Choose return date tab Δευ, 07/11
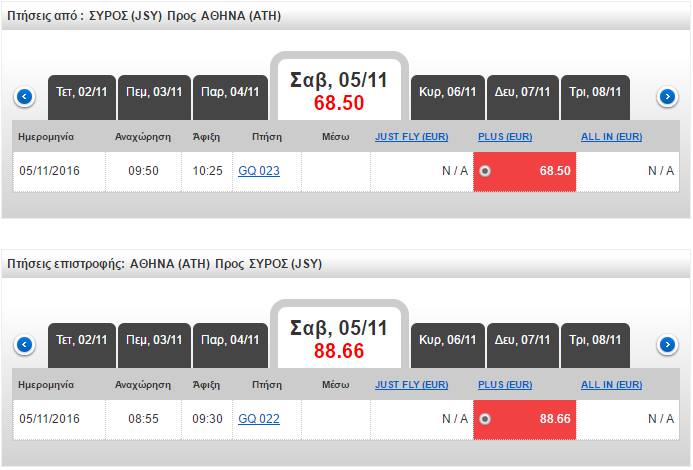 tap(522, 340)
